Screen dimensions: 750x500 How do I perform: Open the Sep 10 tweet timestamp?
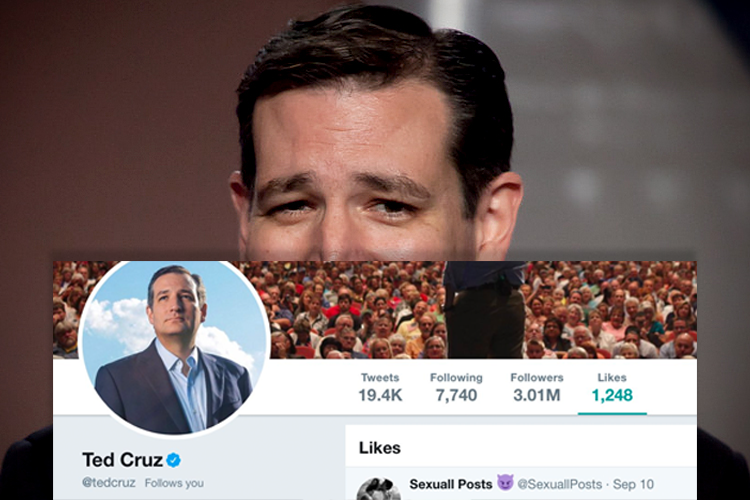coord(633,484)
